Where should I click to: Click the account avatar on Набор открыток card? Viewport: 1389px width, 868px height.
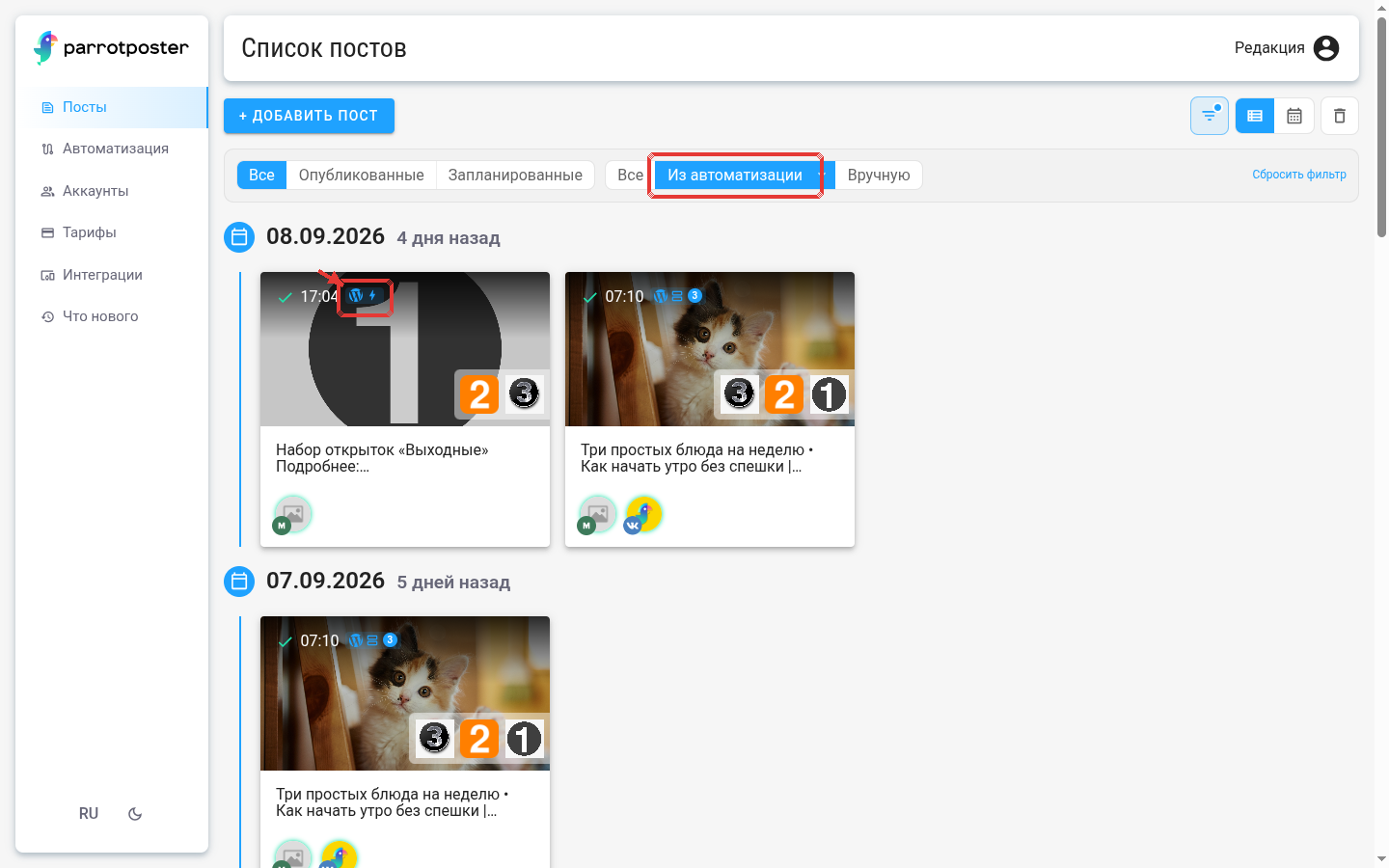click(x=292, y=514)
